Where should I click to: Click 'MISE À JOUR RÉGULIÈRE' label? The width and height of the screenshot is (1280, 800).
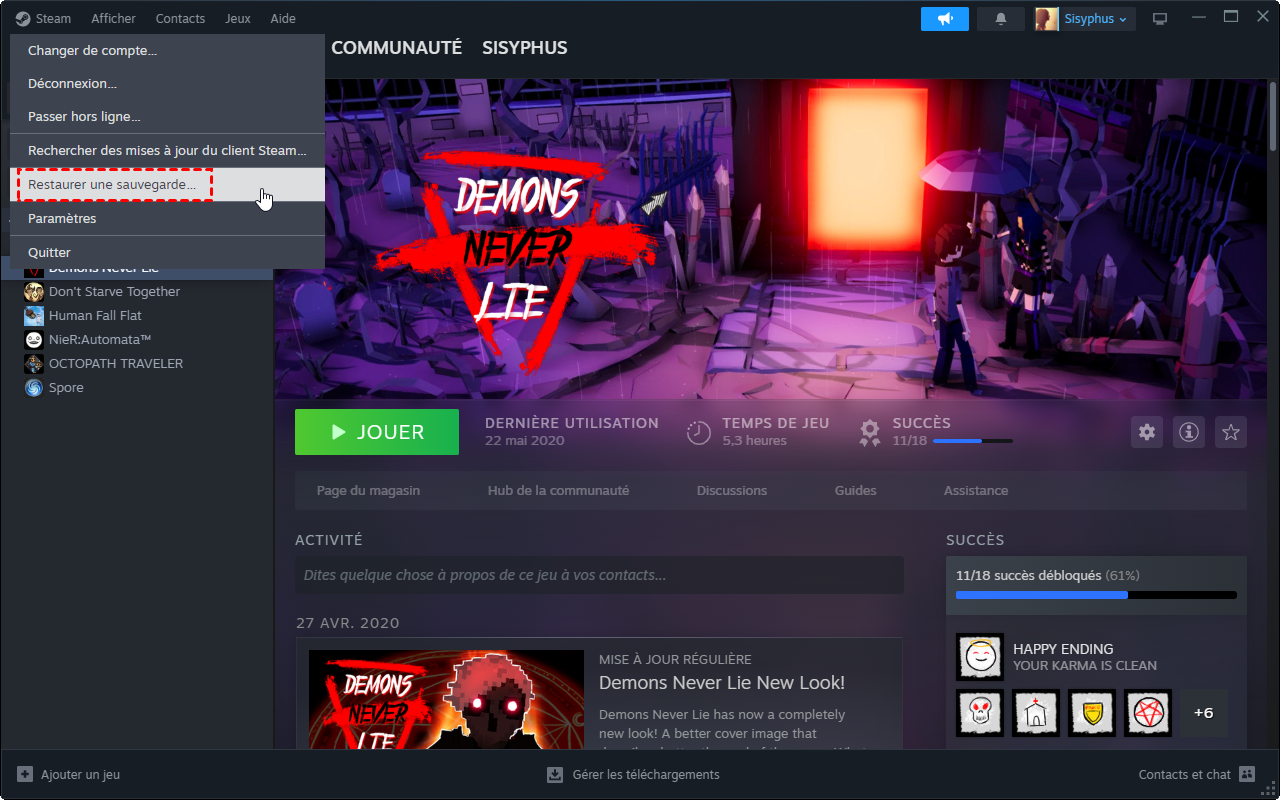tap(675, 660)
